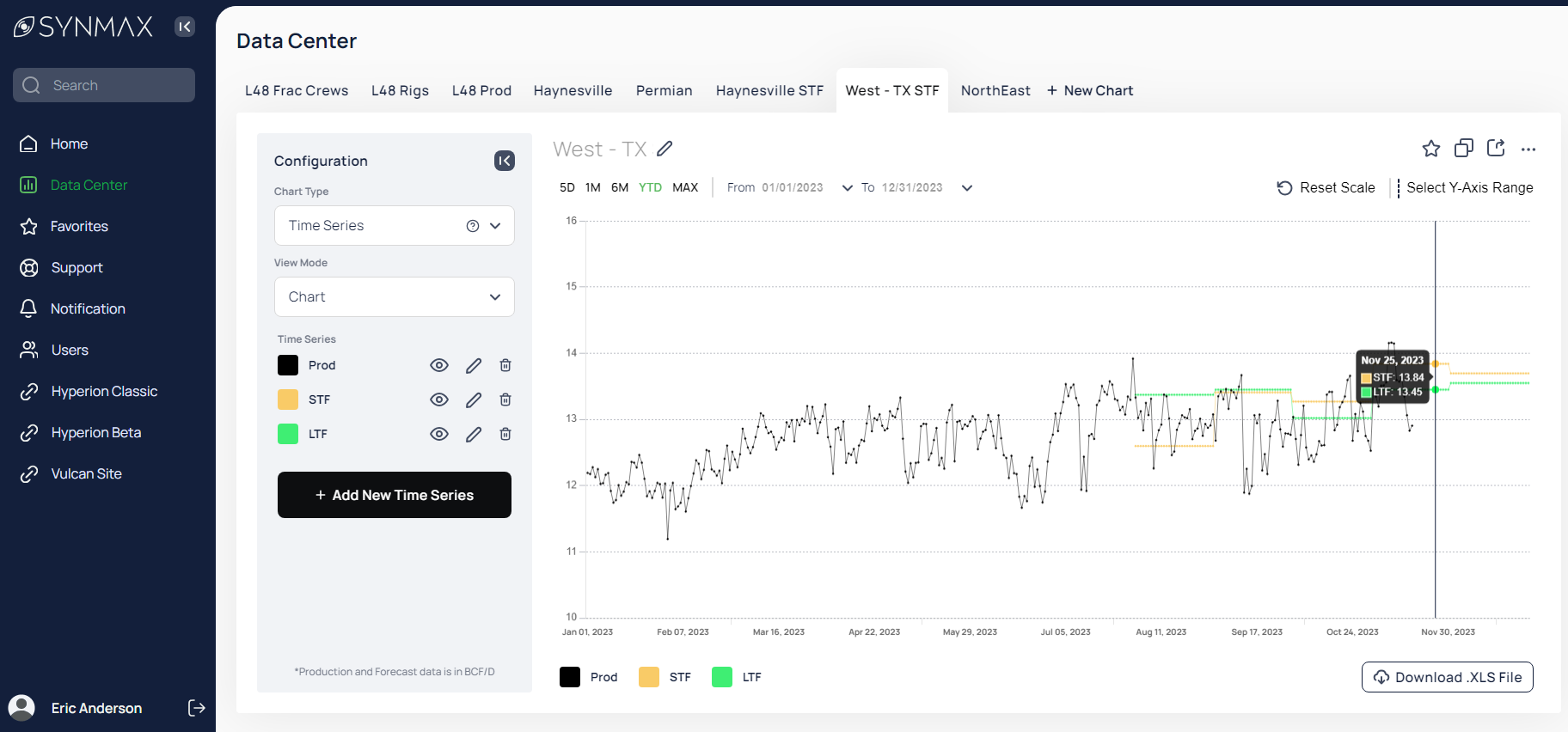Switch to the Haynesville STF tab

[769, 90]
